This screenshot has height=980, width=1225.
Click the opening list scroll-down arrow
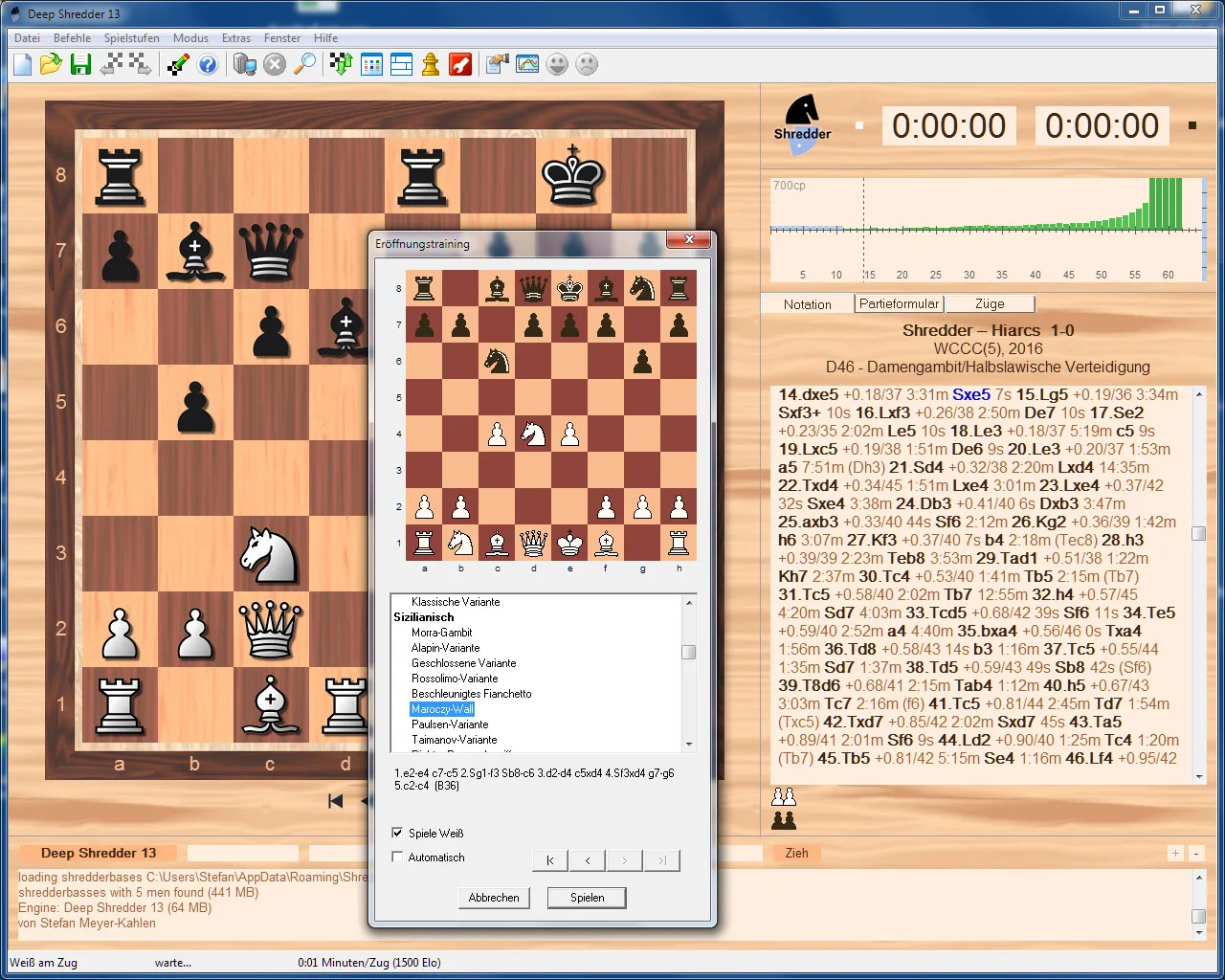[x=689, y=745]
